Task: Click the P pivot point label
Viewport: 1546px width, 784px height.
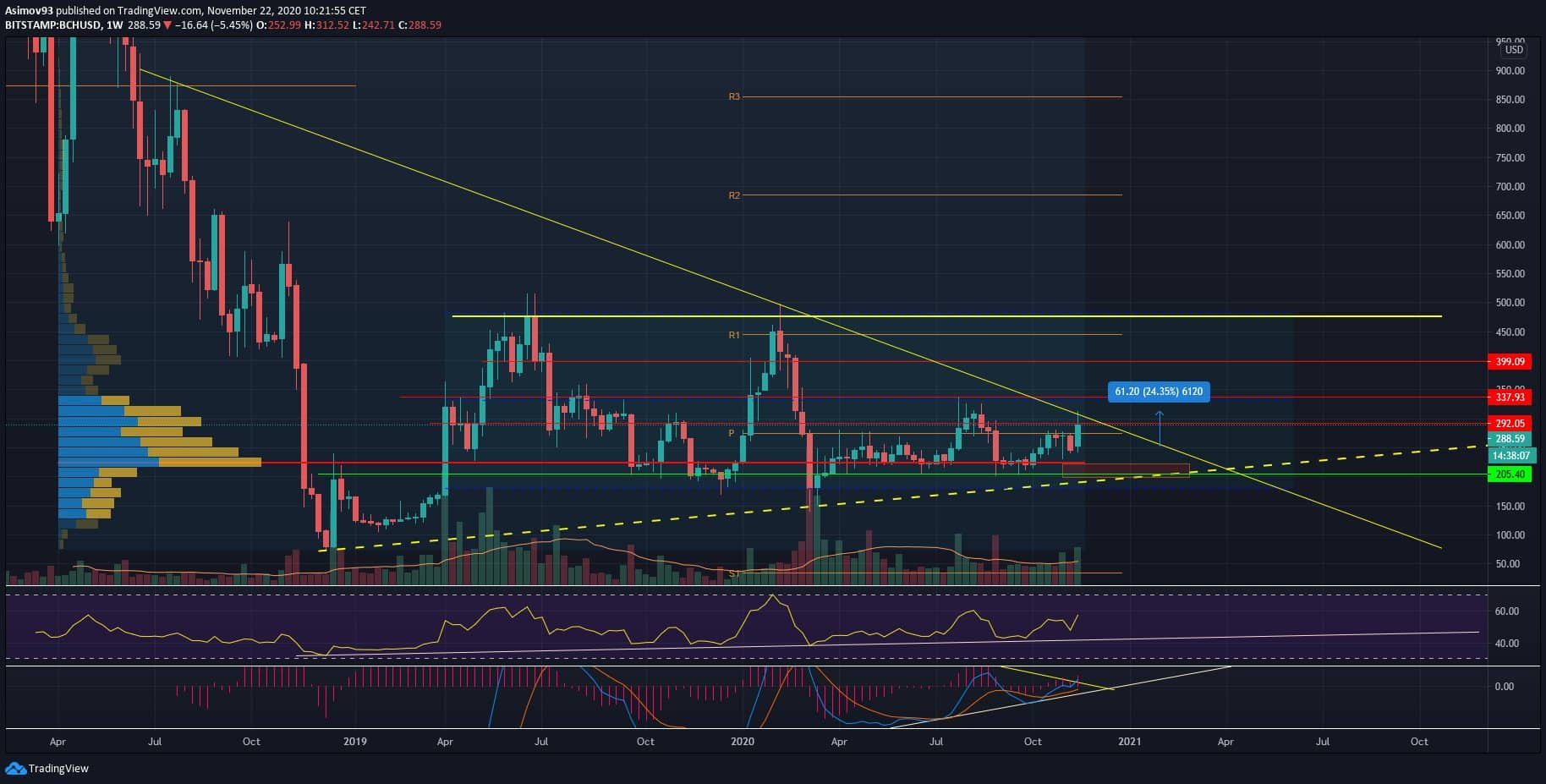Action: pos(732,433)
